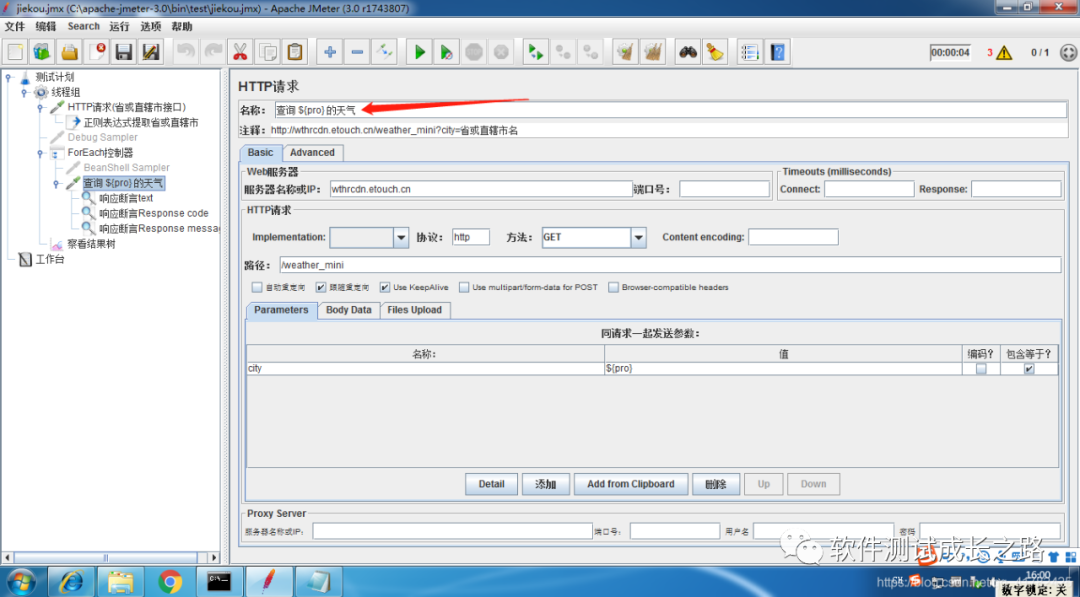Click the Copy toolbar icon
Screen dimensions: 1080x597
point(267,52)
